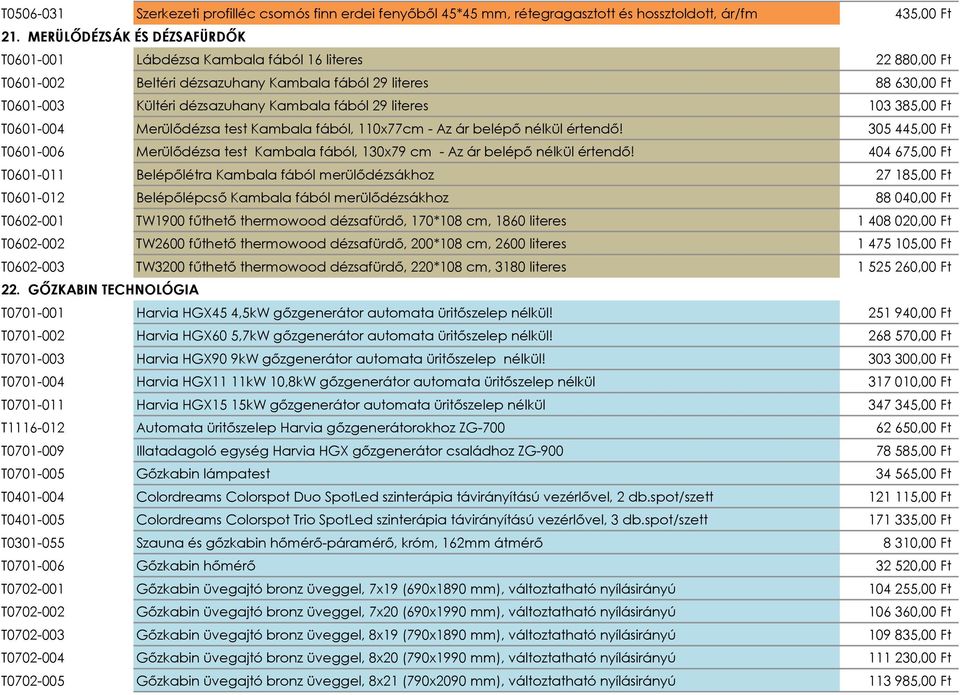Click code T1116-012
Screen dimensions: 960x695
click(x=32, y=427)
